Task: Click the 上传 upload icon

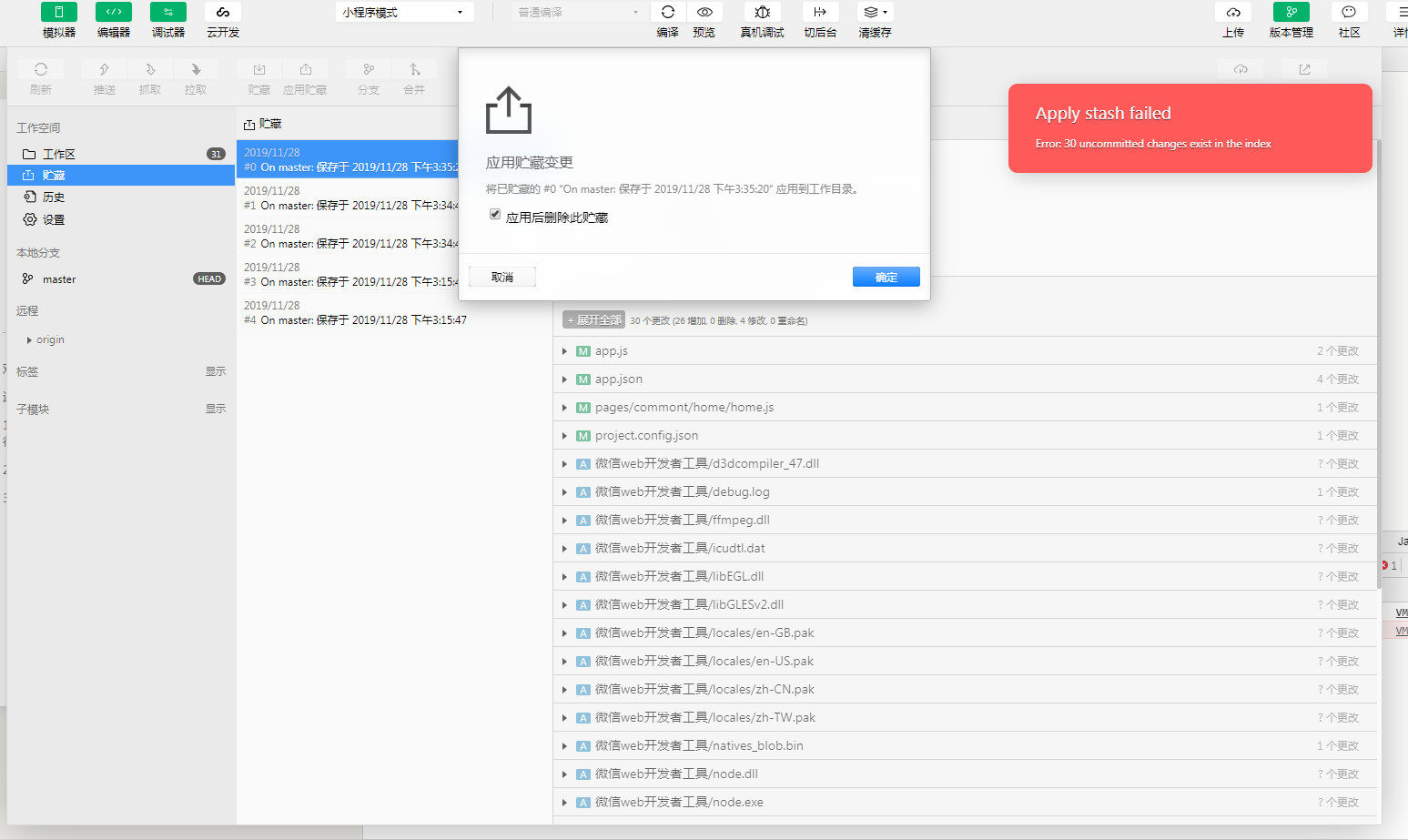Action: point(1233,12)
